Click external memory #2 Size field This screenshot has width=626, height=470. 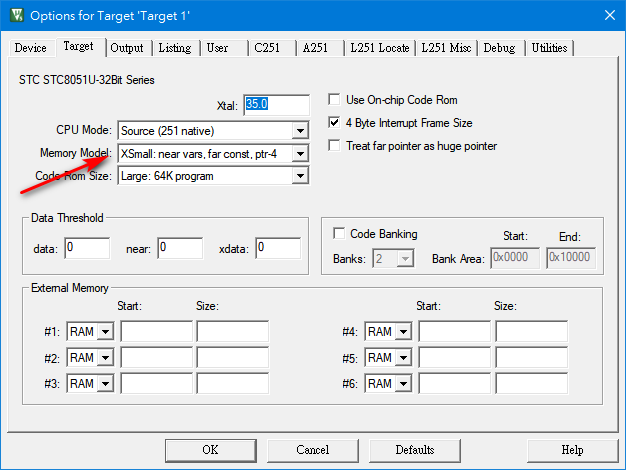[x=233, y=357]
